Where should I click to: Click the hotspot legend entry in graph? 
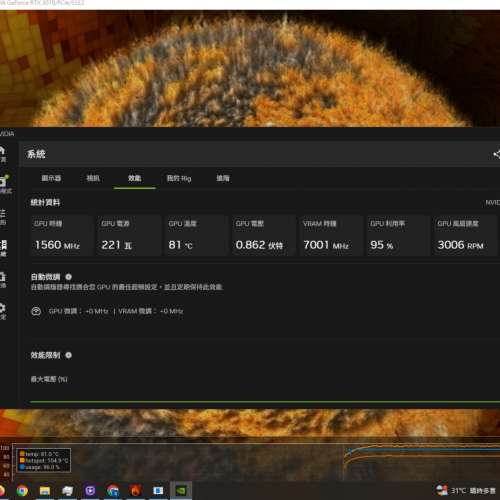pos(44,461)
